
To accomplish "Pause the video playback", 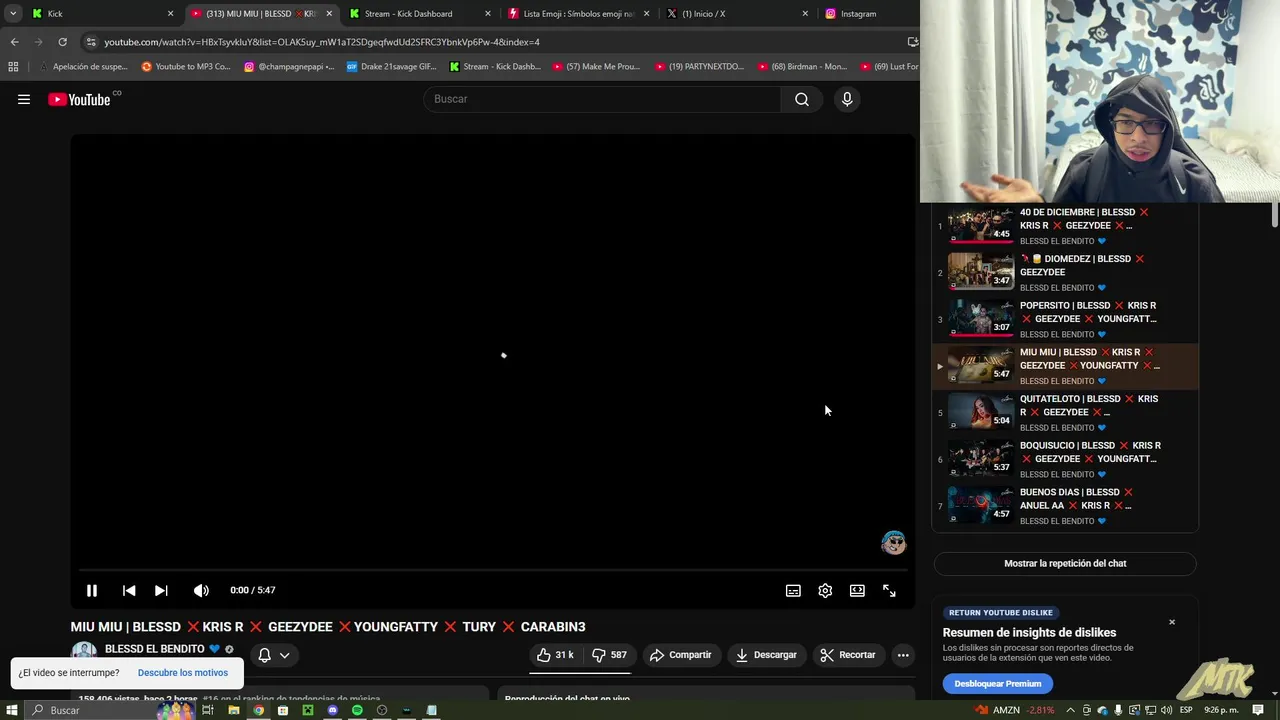I will coord(92,590).
